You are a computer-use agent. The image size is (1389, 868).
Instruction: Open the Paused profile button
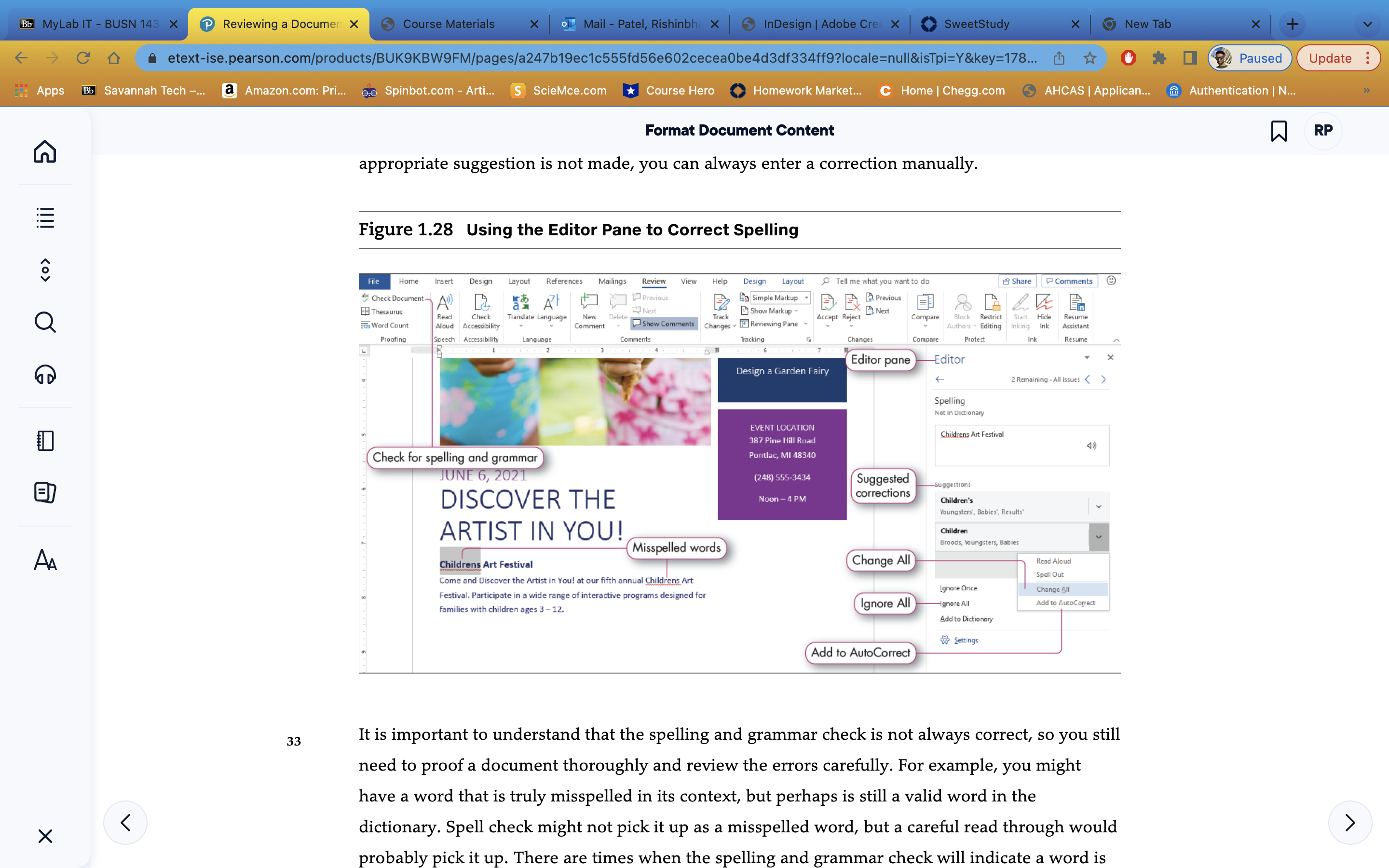pos(1250,58)
